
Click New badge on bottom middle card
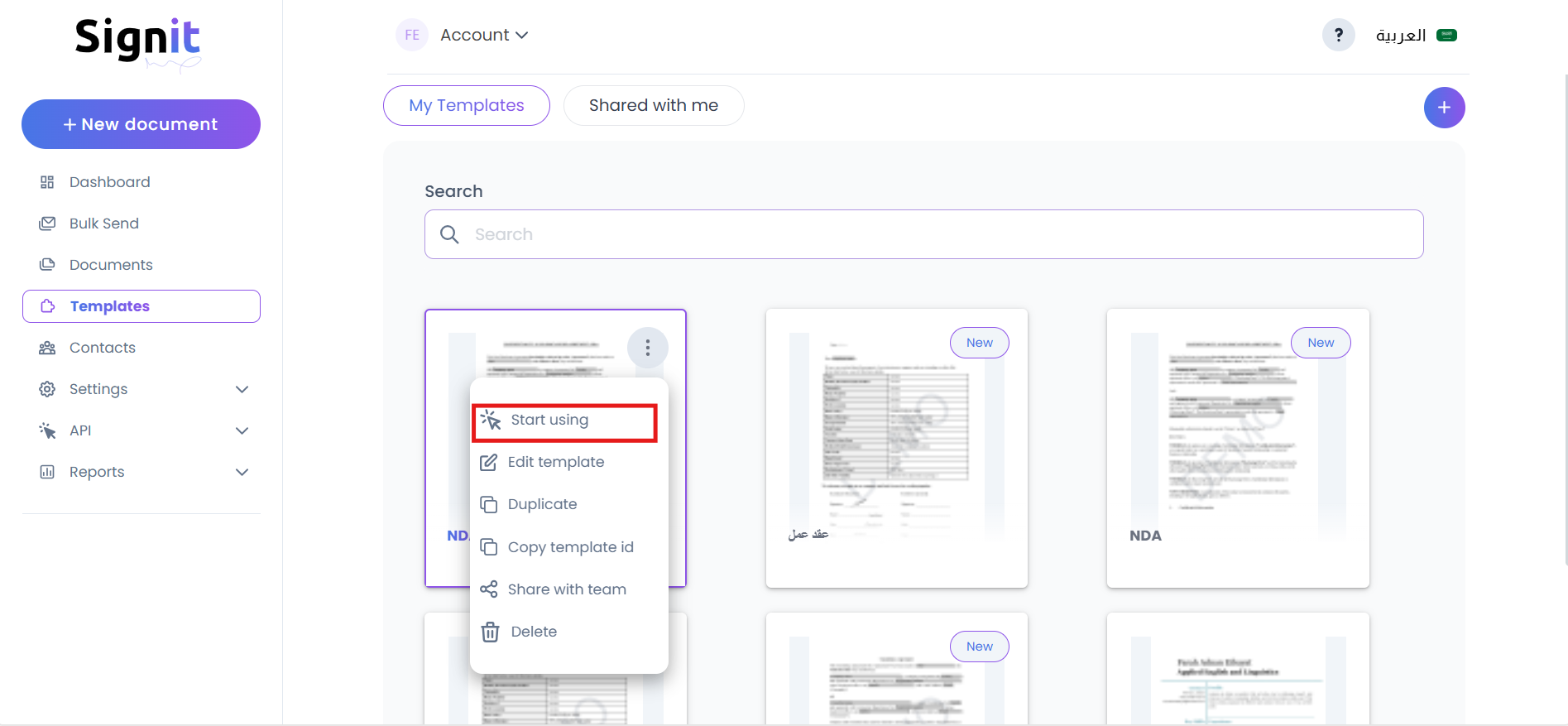coord(980,647)
